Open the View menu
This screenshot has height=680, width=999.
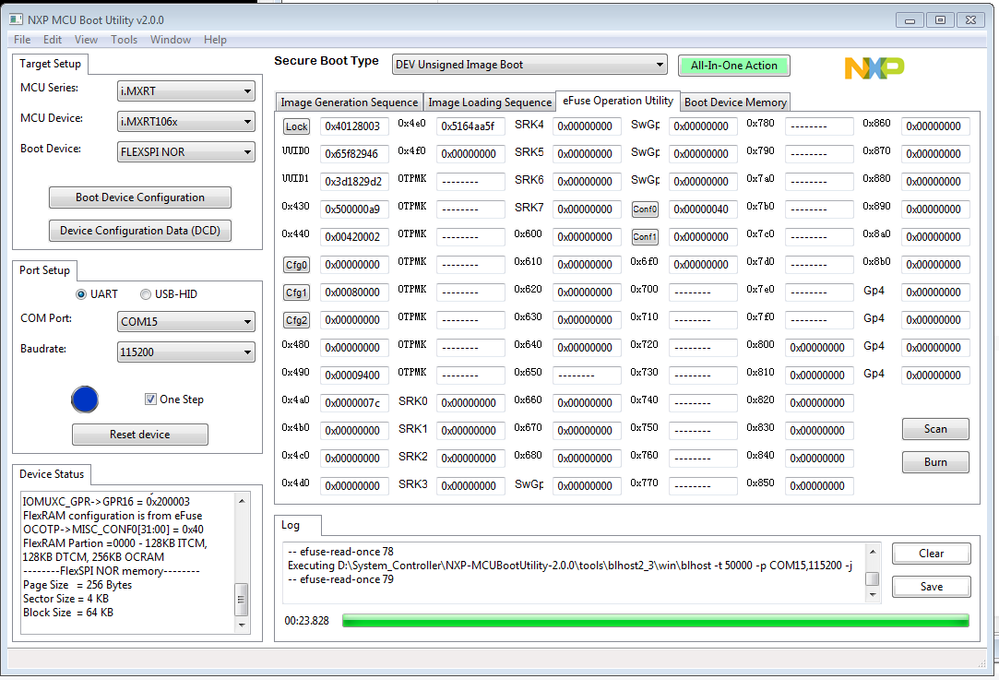tap(86, 40)
